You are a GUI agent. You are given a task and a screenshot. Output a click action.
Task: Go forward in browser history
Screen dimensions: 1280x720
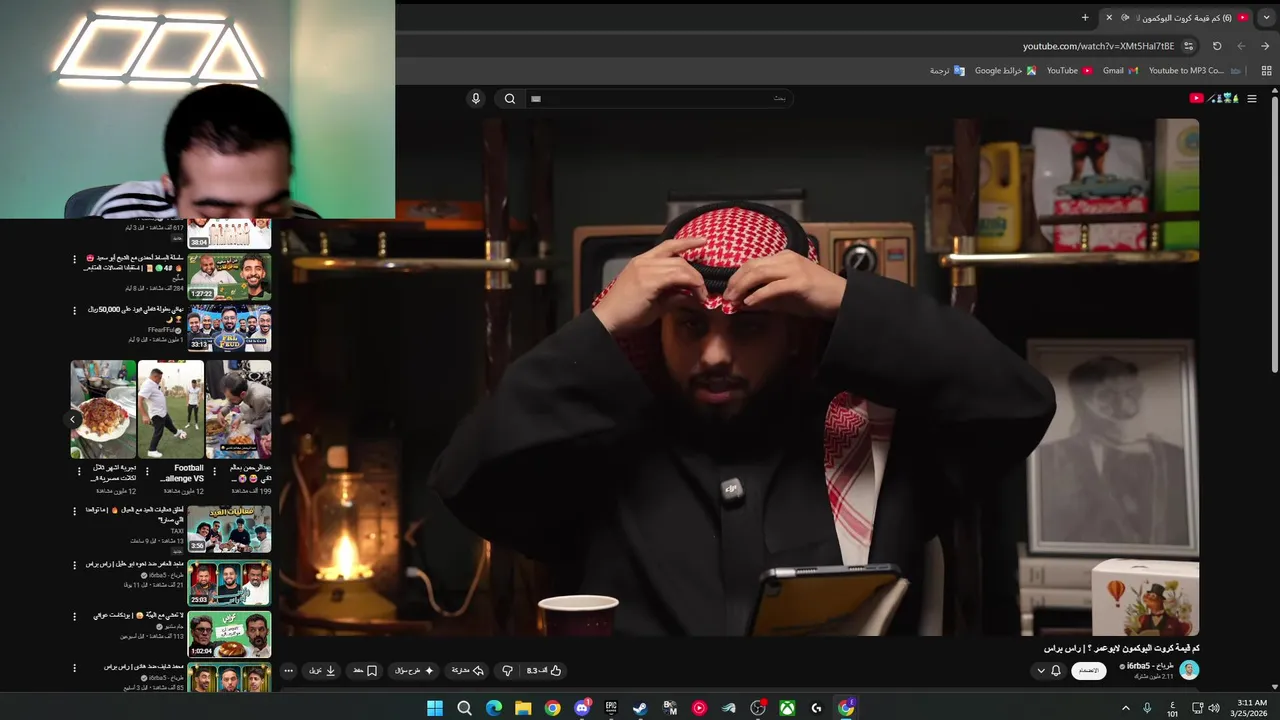(x=1241, y=46)
